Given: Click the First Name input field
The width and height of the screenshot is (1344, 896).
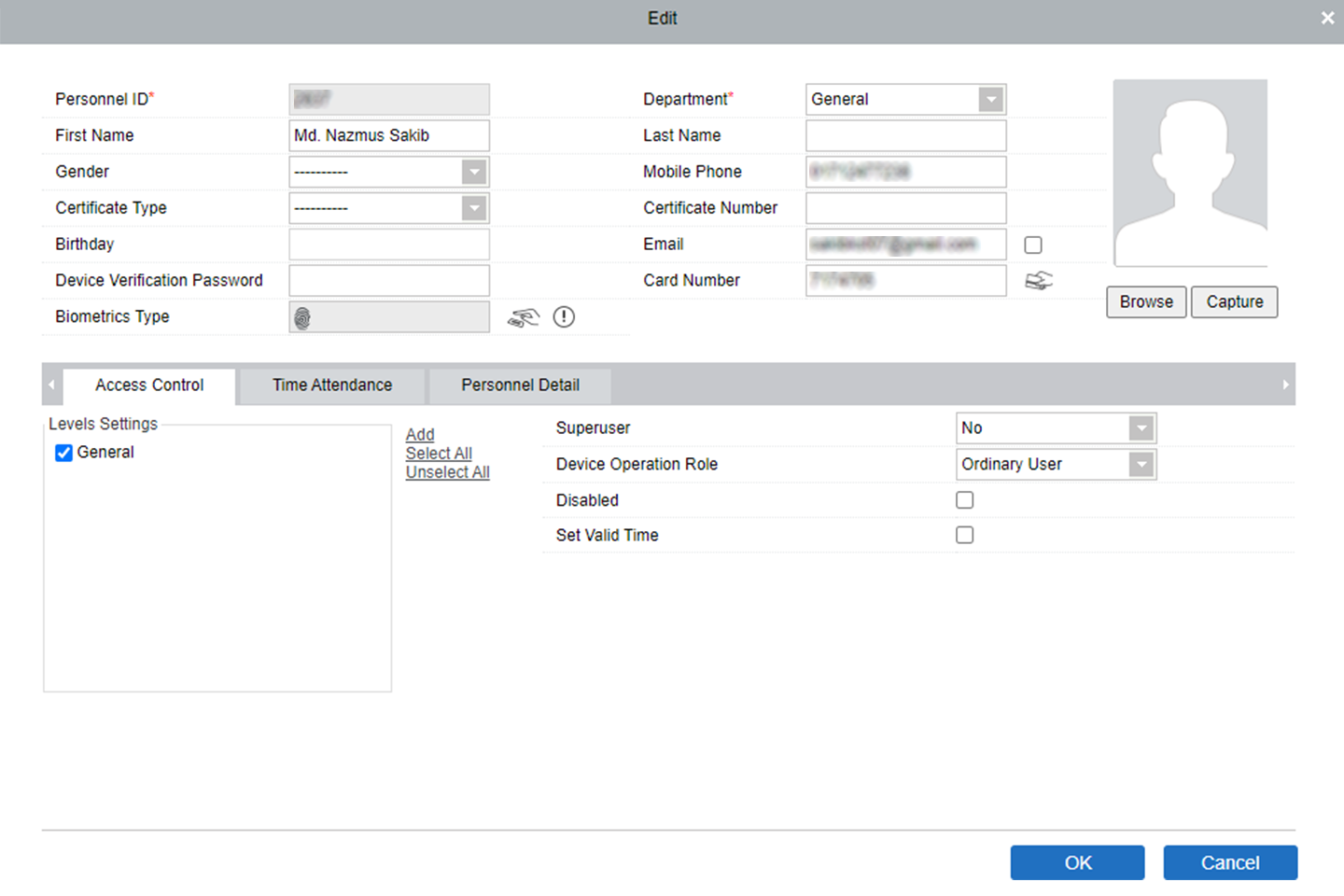Looking at the screenshot, I should coord(389,136).
